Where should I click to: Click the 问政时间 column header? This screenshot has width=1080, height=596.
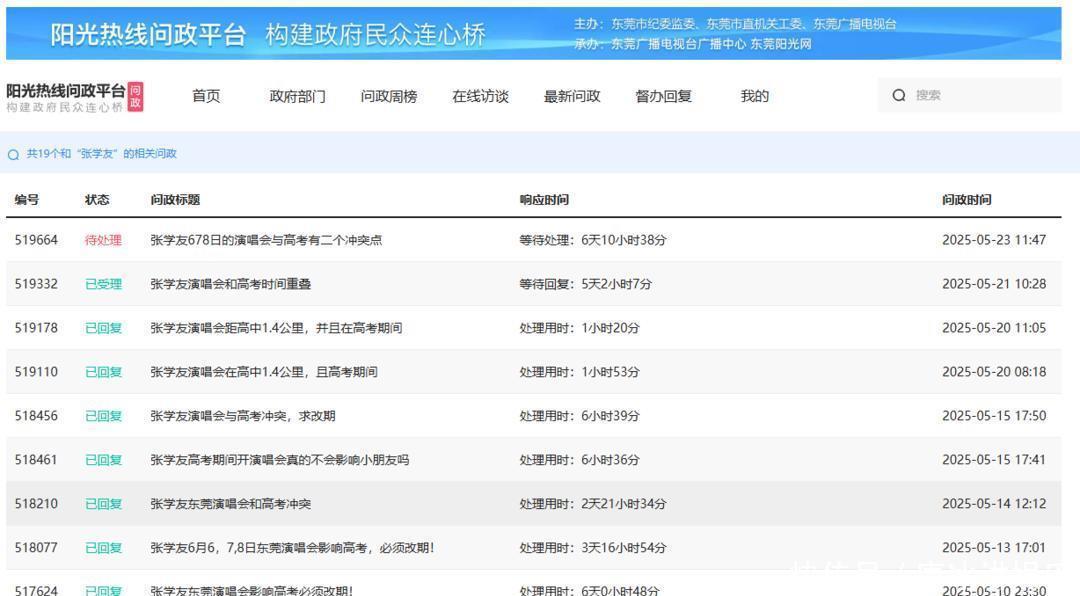point(968,199)
